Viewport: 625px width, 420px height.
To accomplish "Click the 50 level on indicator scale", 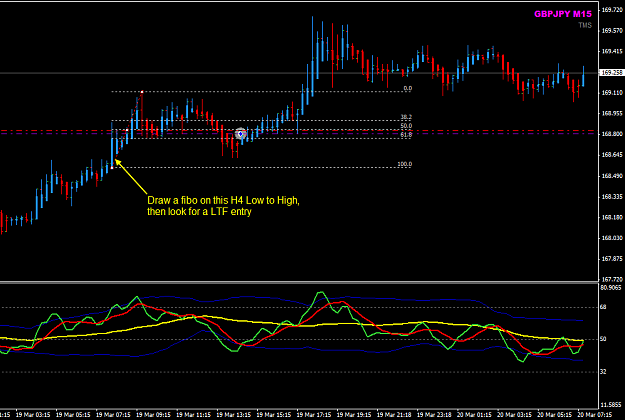I will click(x=603, y=339).
